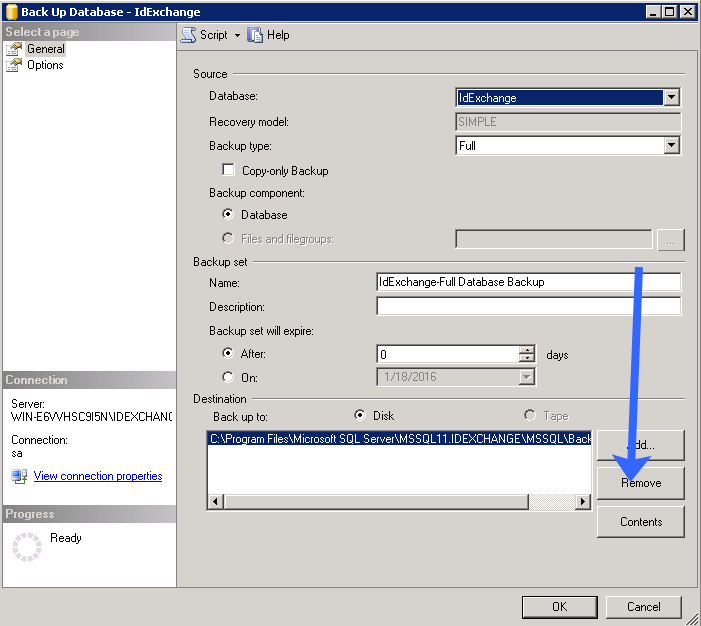Select the expire On radio button
This screenshot has width=701, height=626.
click(228, 377)
